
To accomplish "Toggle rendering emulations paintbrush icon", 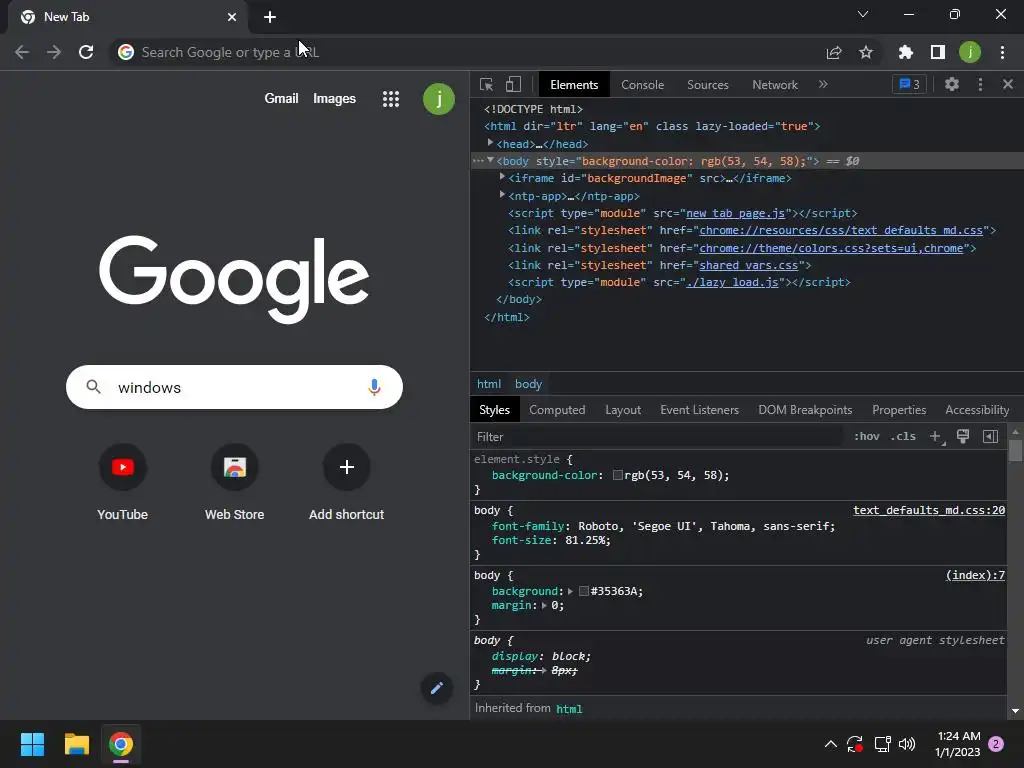I will click(x=963, y=436).
